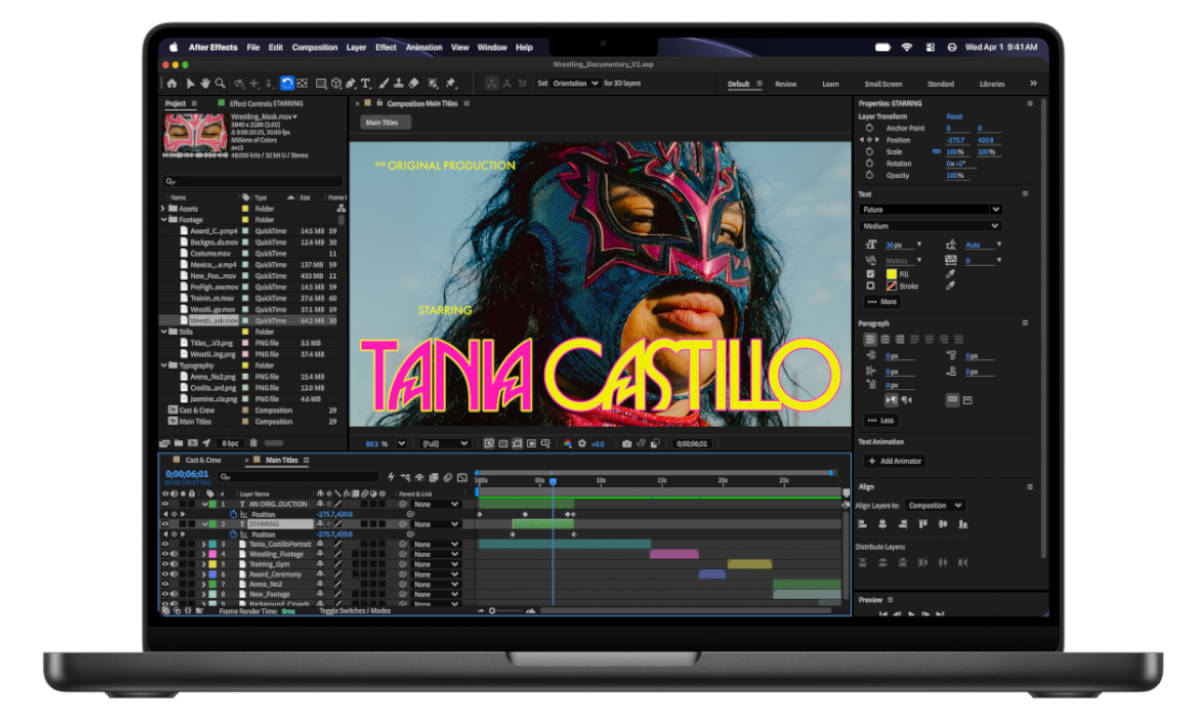Select the Home icon in toolbar
The image size is (1200, 720).
click(x=172, y=84)
